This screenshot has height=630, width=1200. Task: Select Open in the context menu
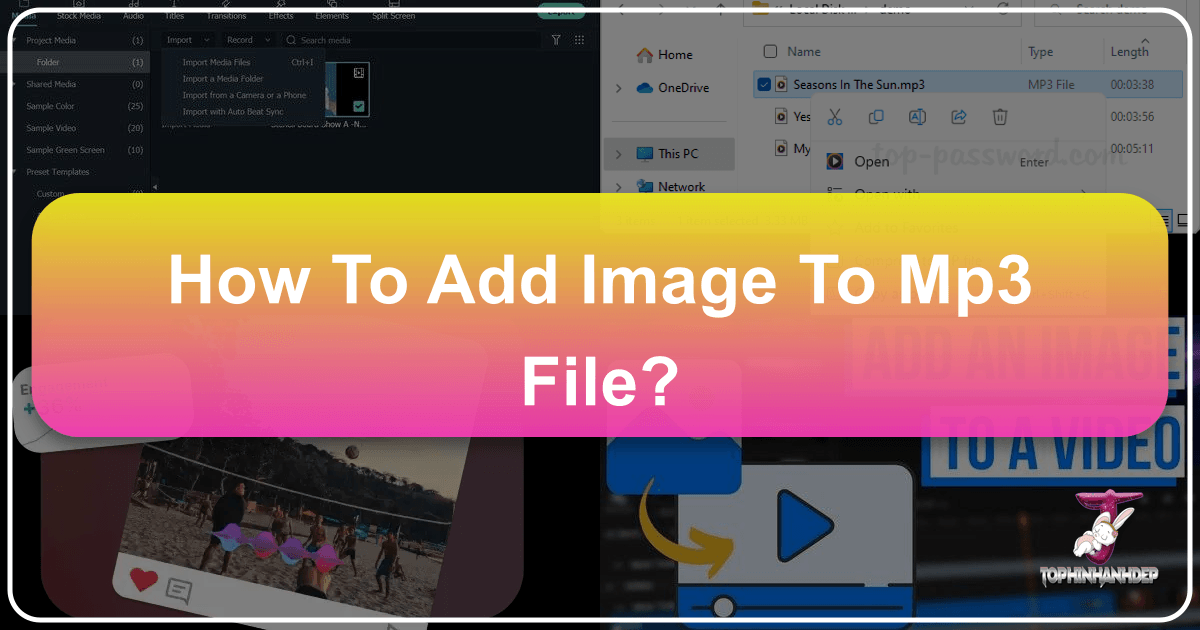point(871,162)
